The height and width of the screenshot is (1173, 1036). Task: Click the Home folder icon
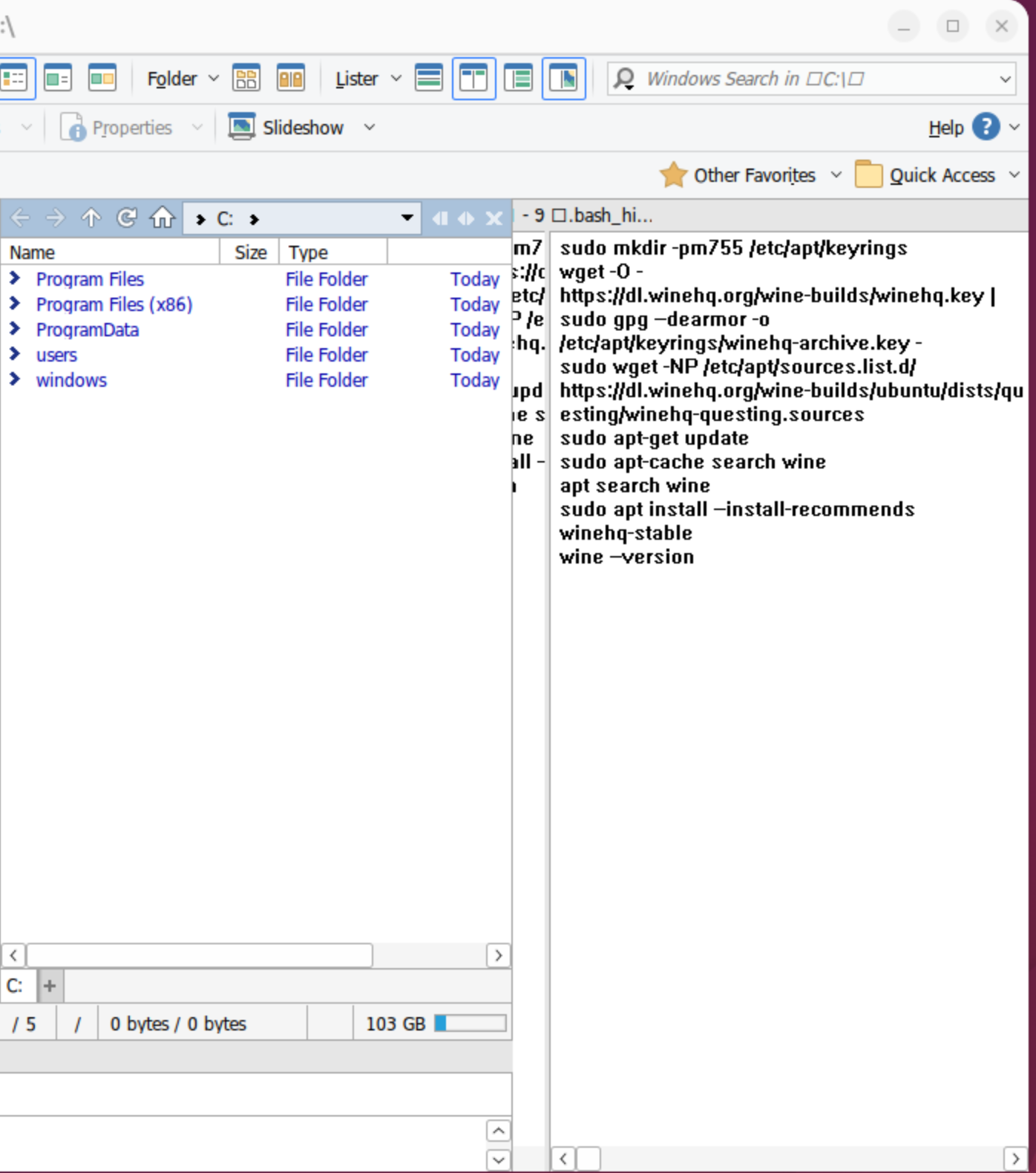(162, 218)
